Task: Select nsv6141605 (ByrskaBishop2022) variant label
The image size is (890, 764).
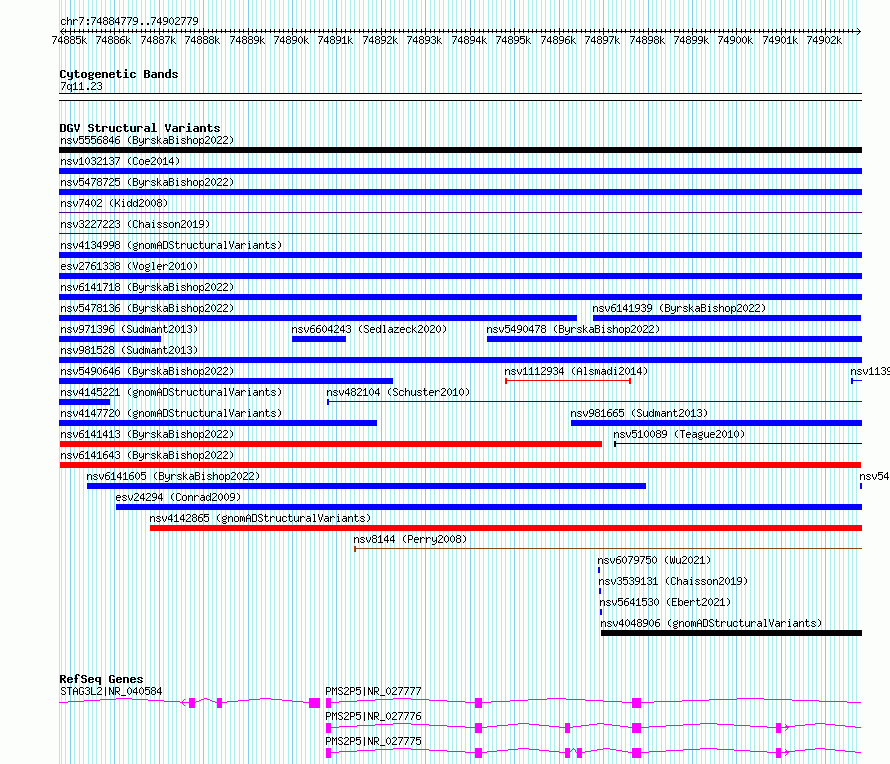Action: 173,476
